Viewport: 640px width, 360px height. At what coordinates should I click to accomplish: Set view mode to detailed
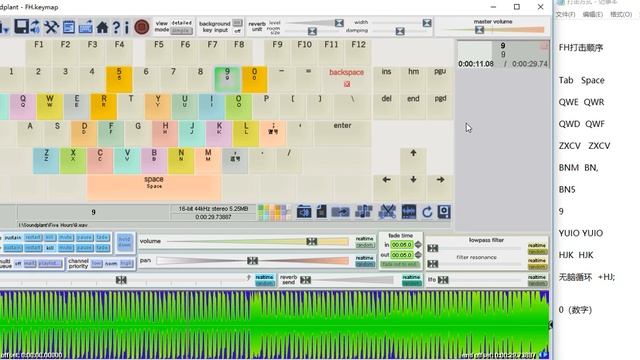coord(182,23)
